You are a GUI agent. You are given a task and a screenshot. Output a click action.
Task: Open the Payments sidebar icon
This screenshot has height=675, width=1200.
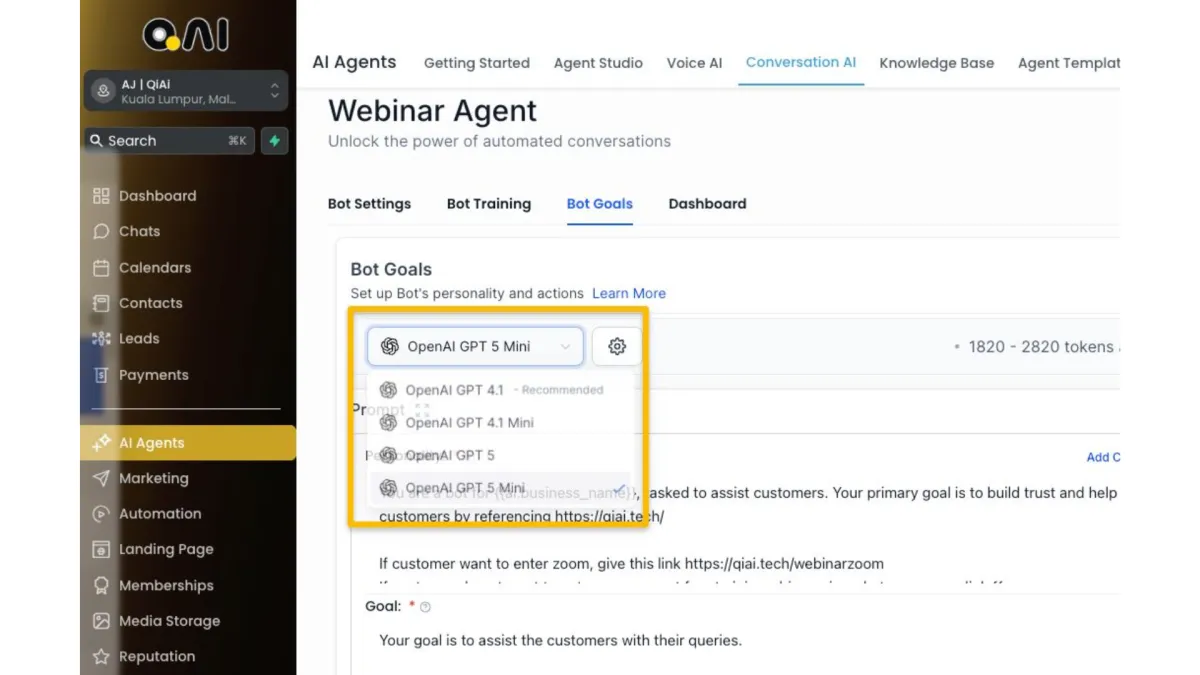click(x=101, y=375)
